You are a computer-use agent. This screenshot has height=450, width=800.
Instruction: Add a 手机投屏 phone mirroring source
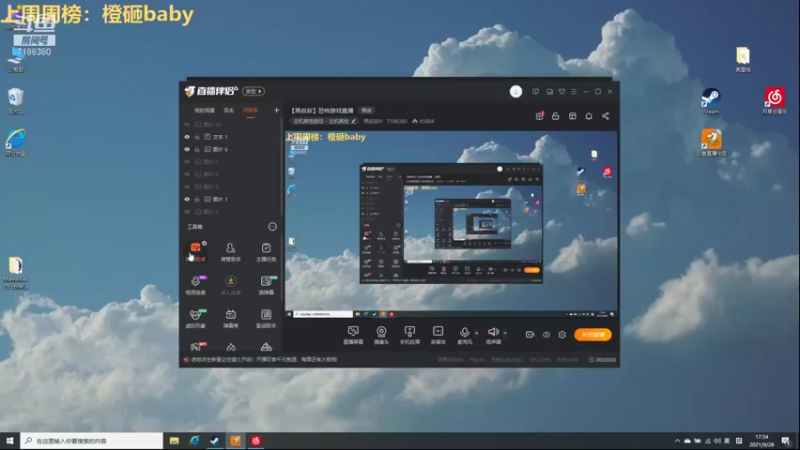(410, 335)
